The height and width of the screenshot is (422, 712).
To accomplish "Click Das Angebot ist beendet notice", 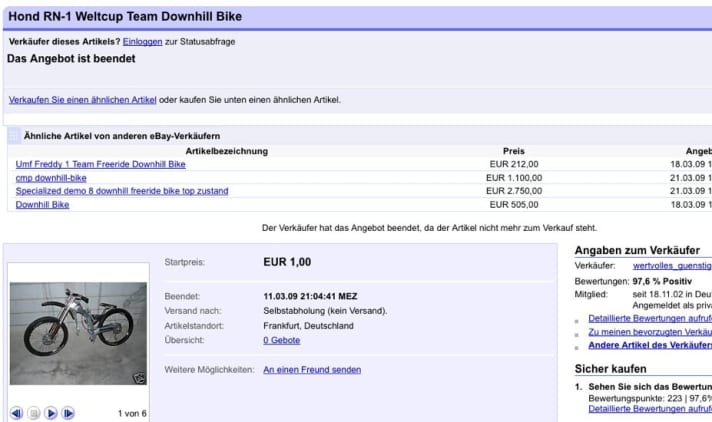I will pos(71,59).
